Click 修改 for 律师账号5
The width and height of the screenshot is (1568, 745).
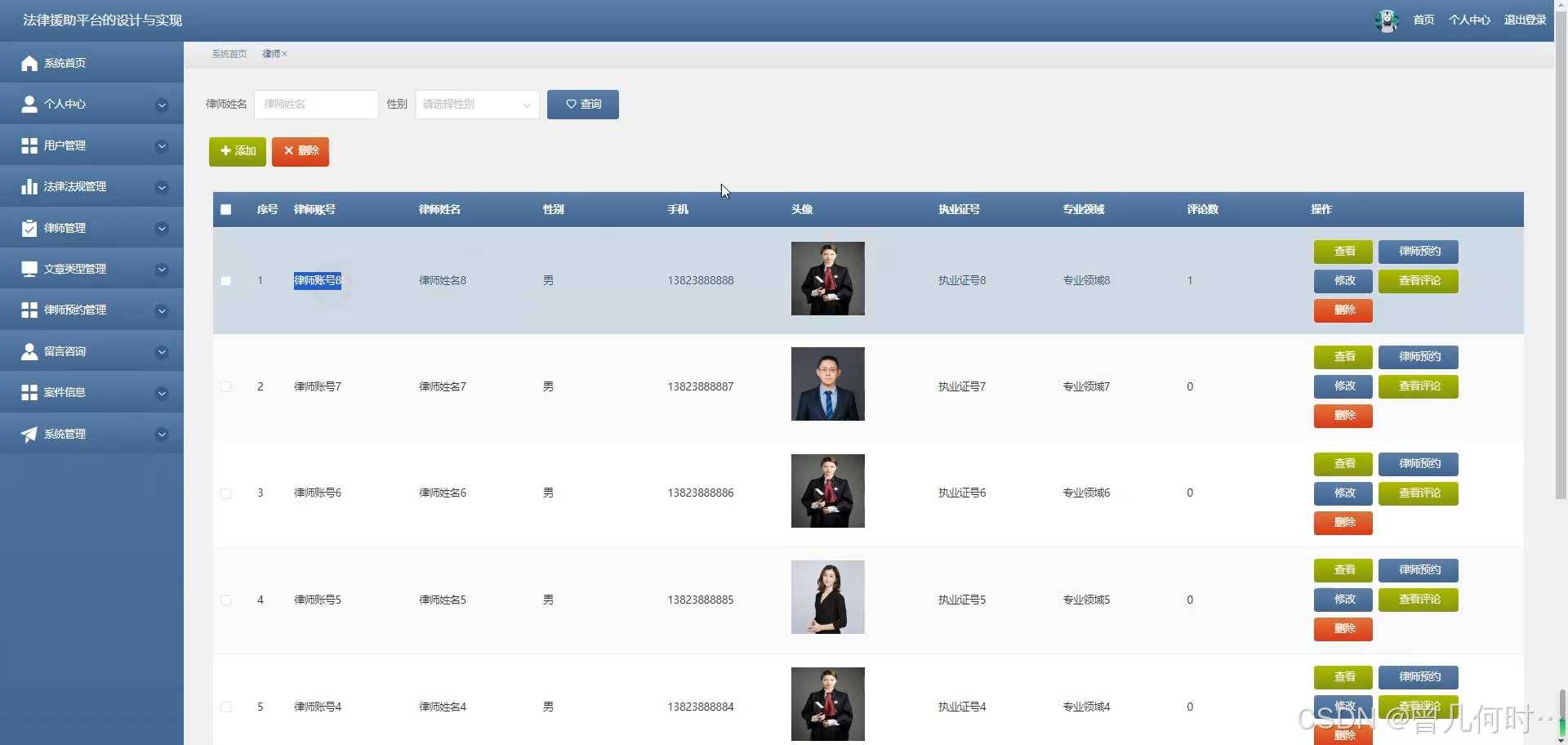1343,600
